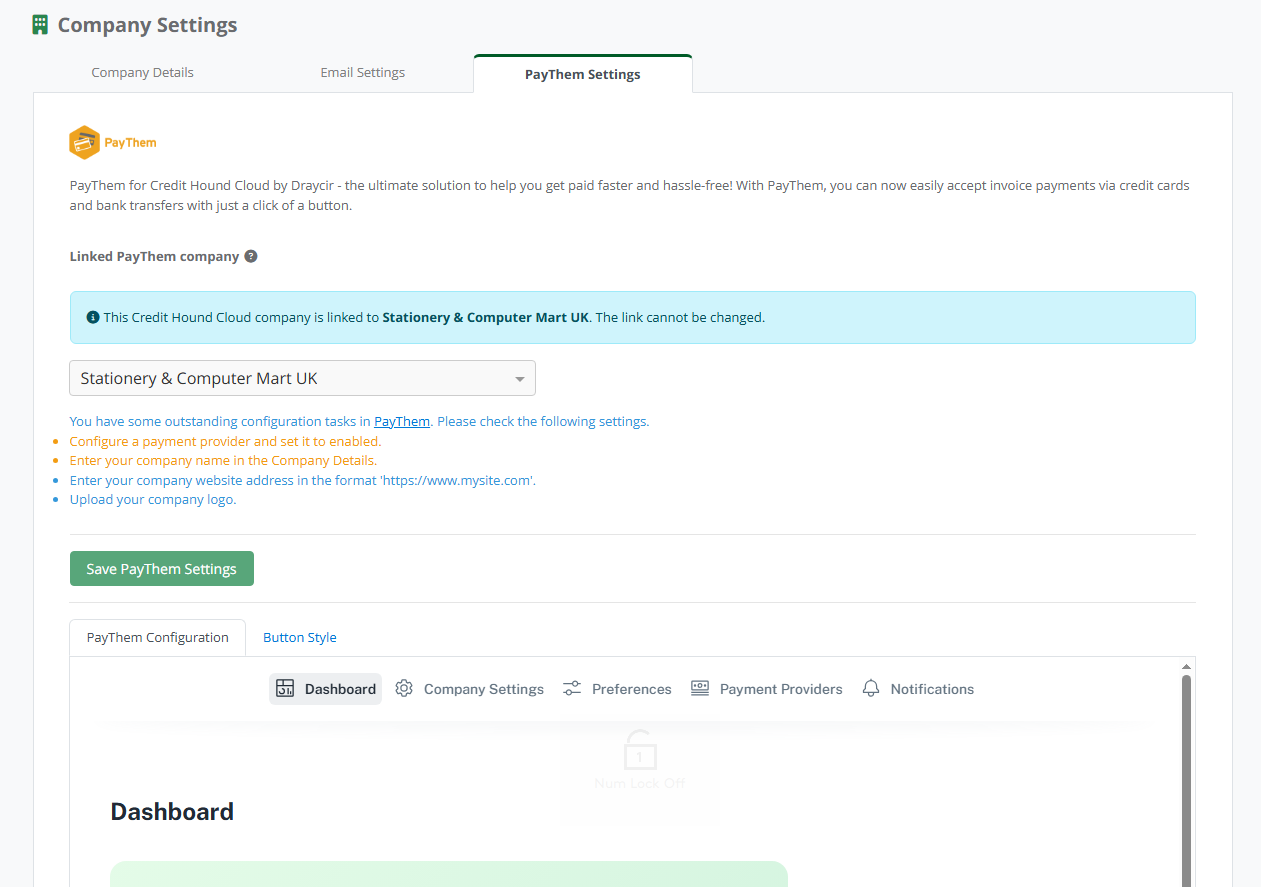Viewport: 1261px width, 887px height.
Task: Click 'Enter your company name in the Company Details.'
Action: 223,460
